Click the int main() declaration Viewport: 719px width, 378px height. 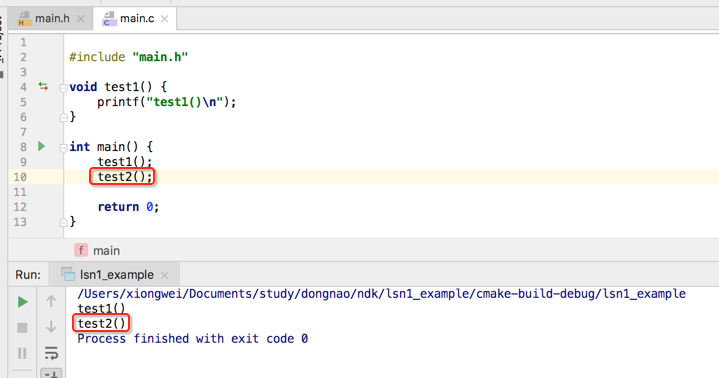pos(111,147)
